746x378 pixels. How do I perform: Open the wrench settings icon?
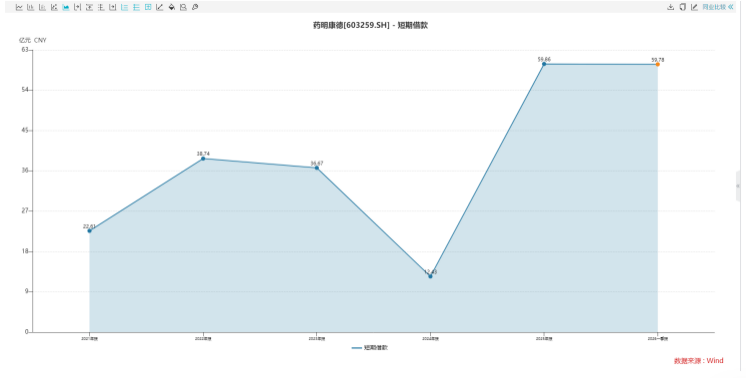[195, 7]
